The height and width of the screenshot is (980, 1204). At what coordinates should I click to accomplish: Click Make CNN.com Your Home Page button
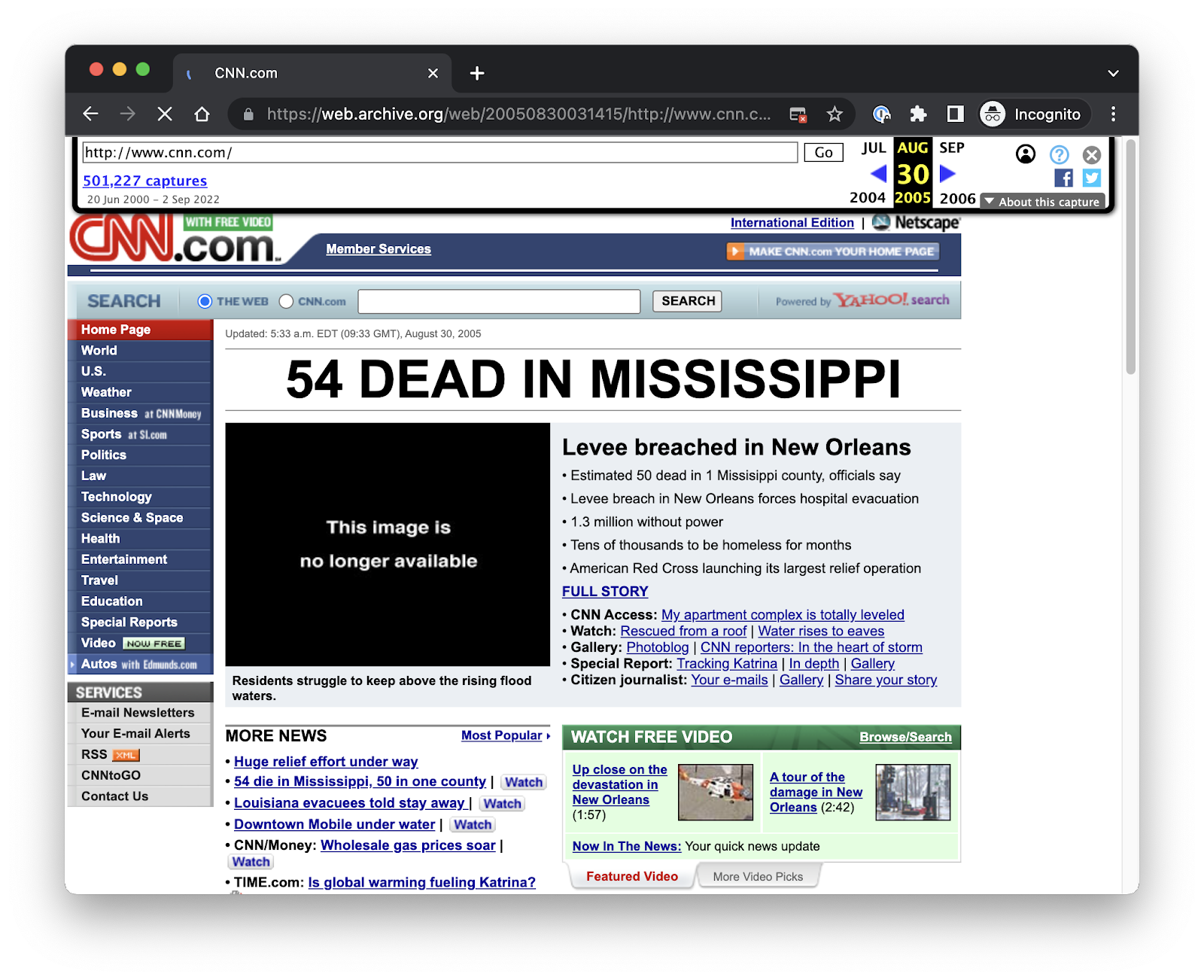(833, 251)
